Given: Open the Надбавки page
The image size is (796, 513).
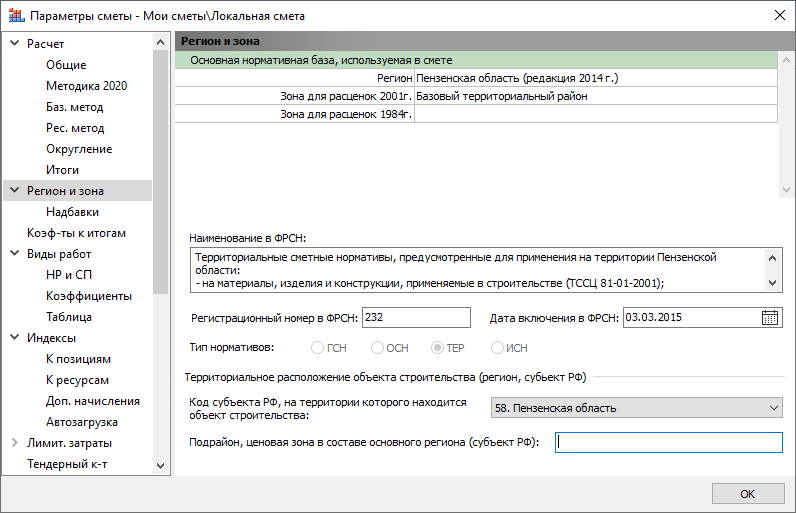Looking at the screenshot, I should point(73,212).
